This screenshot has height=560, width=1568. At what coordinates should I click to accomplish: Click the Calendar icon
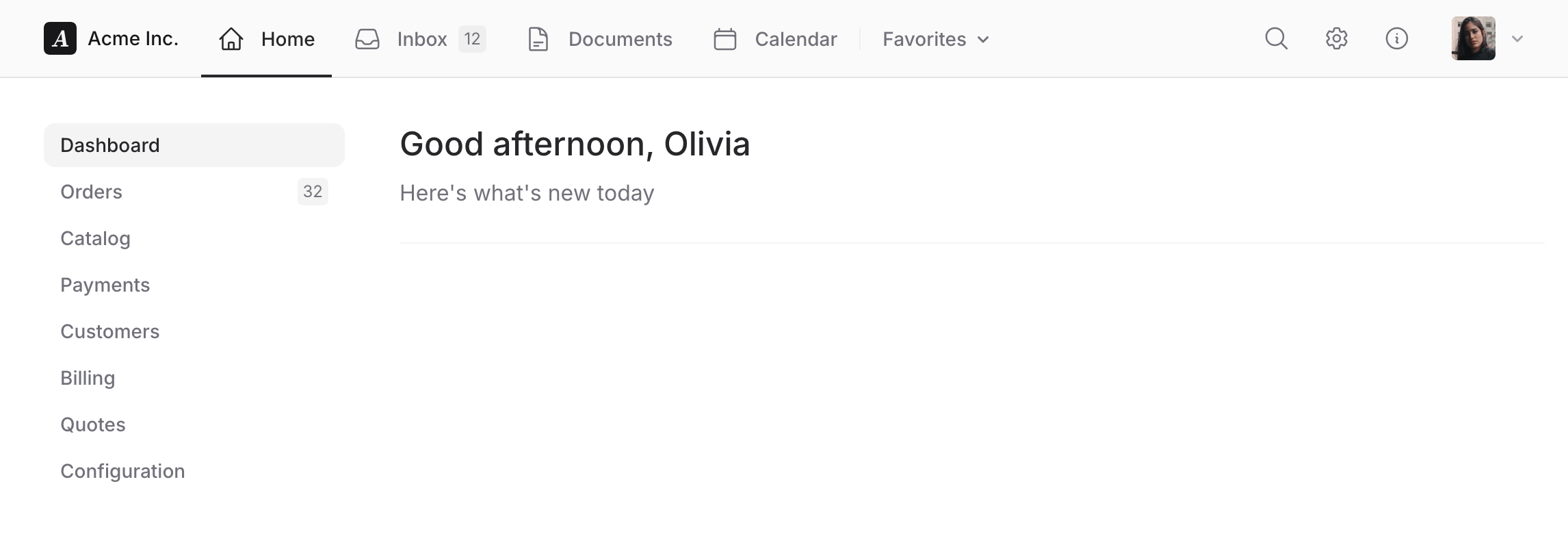coord(725,39)
